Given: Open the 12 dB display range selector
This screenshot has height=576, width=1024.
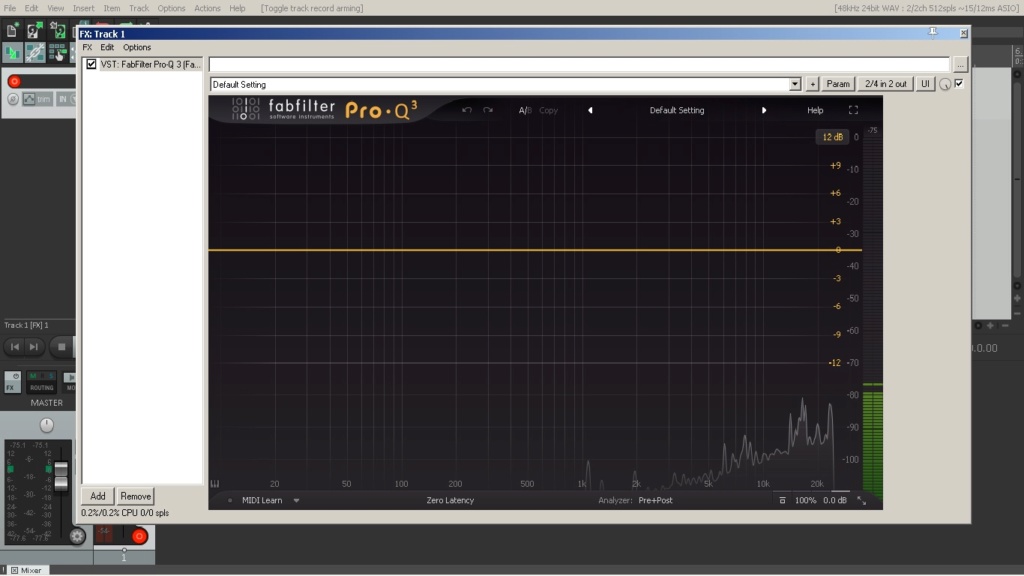Looking at the screenshot, I should (x=832, y=137).
